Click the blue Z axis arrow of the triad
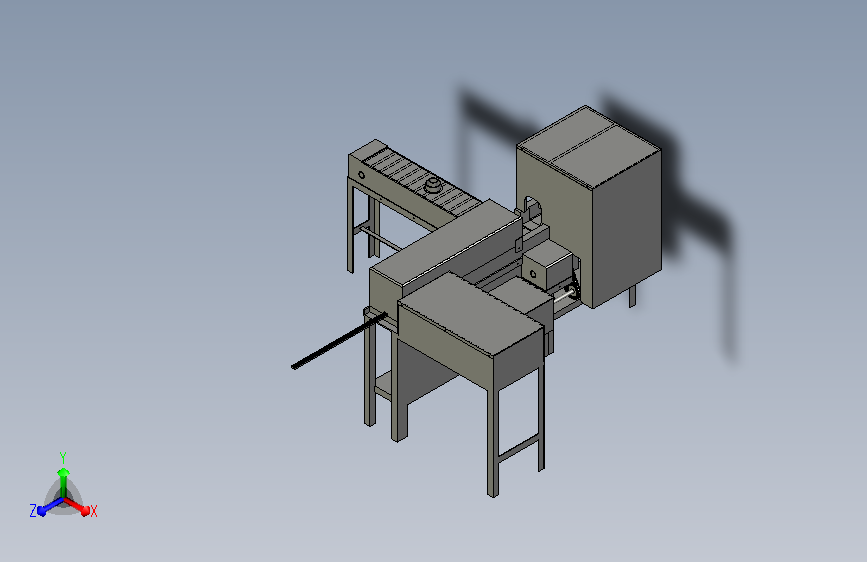867x562 pixels. point(50,507)
